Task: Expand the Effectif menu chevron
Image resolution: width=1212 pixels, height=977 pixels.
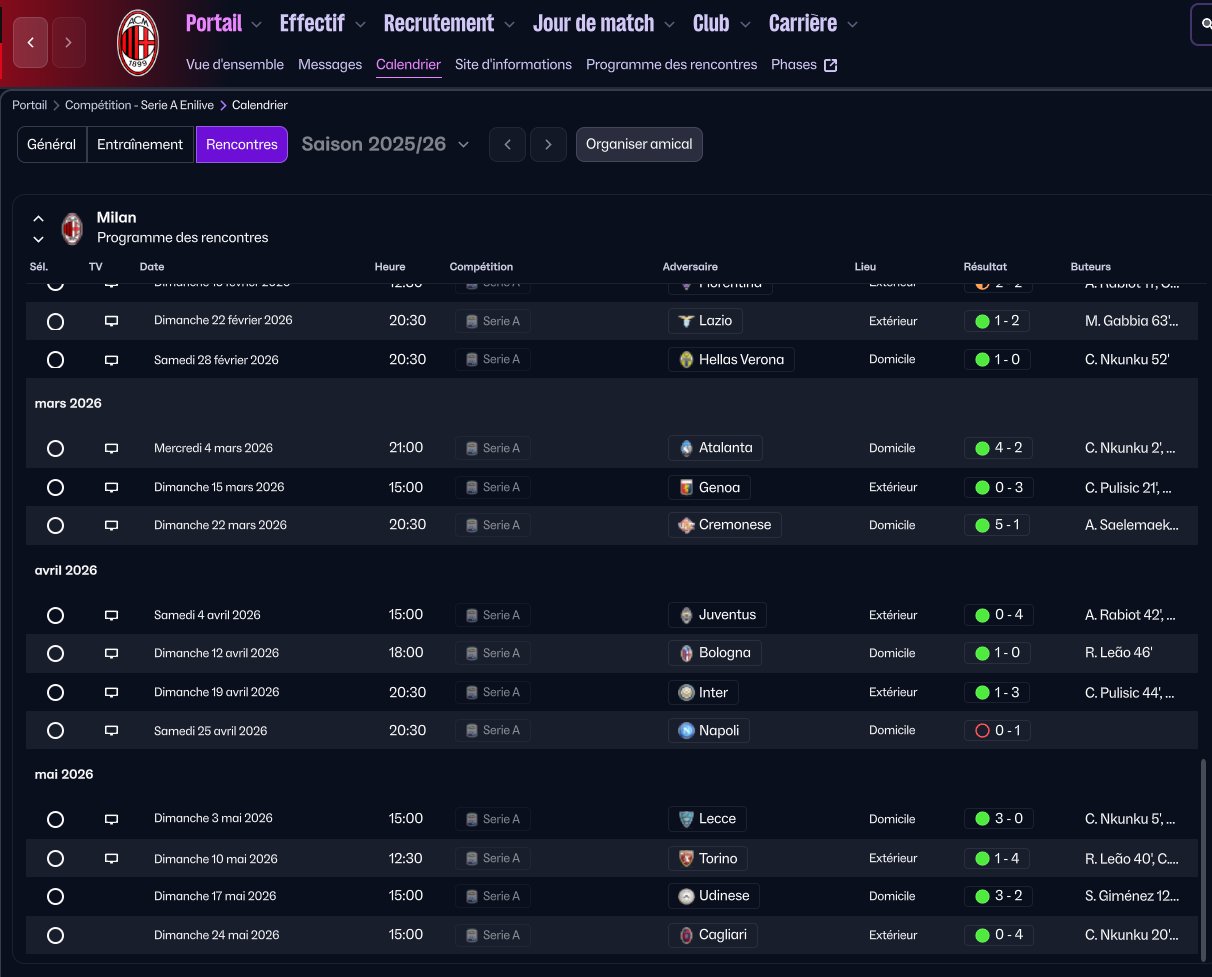Action: point(360,24)
